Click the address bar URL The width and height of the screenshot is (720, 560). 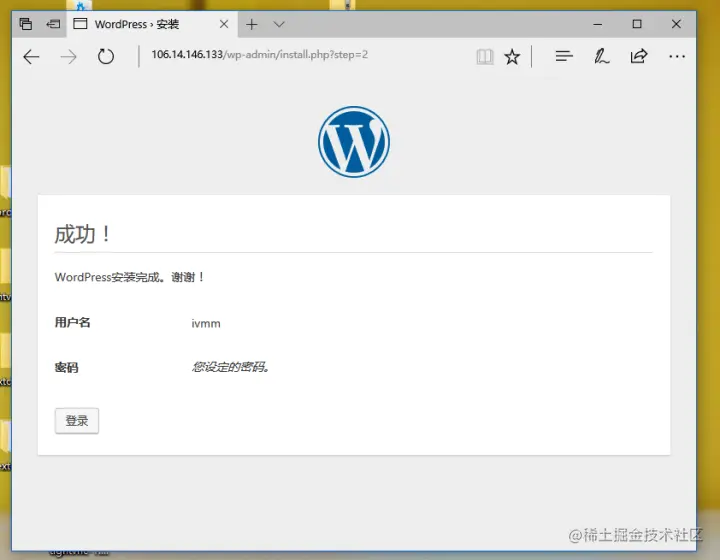click(259, 55)
